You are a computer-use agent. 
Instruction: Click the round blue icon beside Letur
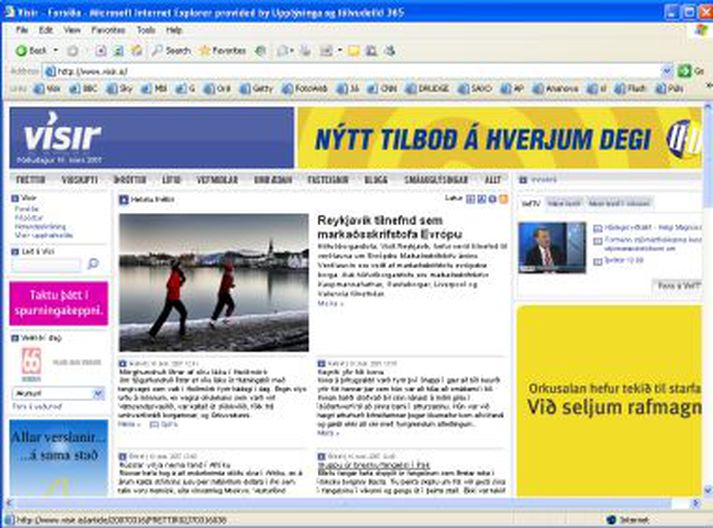[492, 199]
